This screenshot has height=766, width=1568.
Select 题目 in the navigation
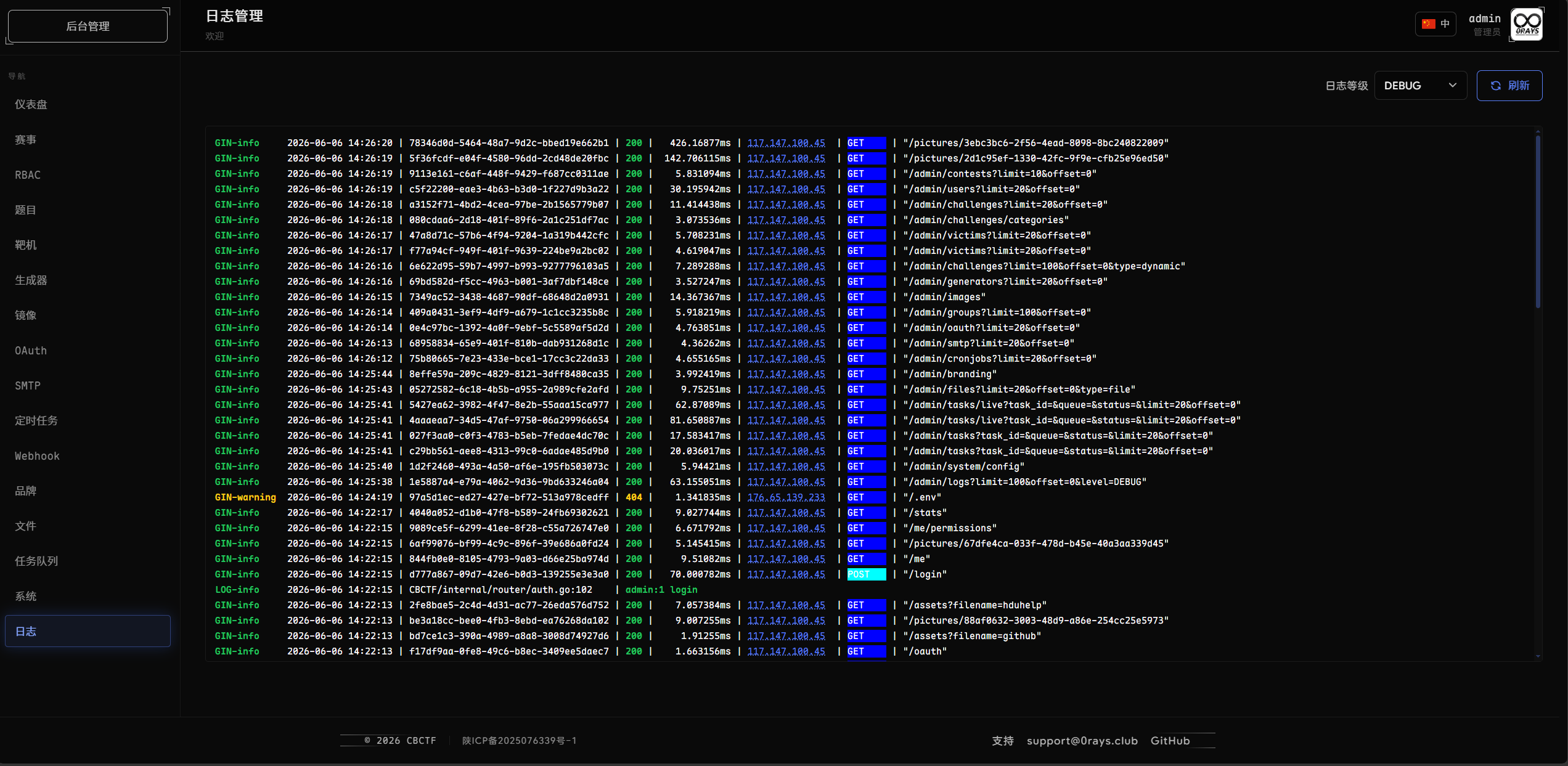click(88, 210)
